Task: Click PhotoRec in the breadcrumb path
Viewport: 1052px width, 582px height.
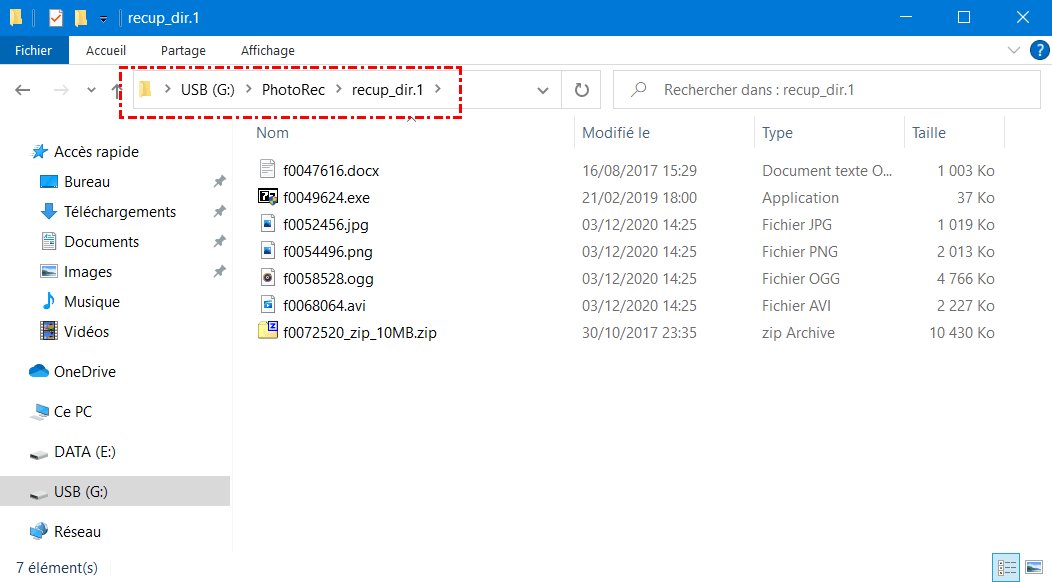Action: pyautogui.click(x=292, y=90)
